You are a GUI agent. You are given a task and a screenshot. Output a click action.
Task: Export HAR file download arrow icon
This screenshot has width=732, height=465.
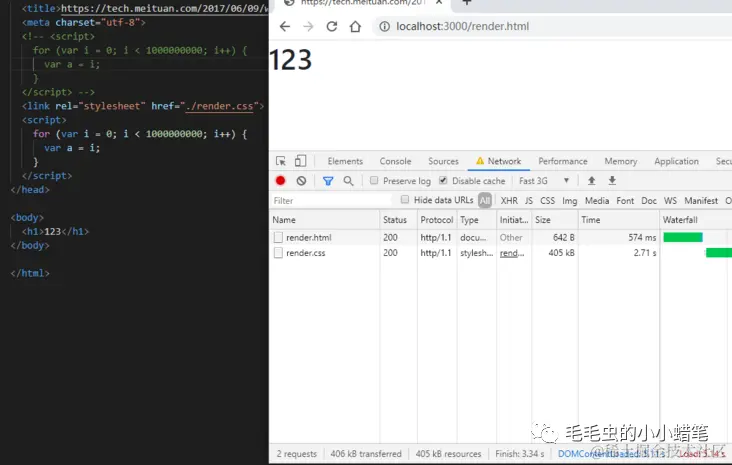pos(612,181)
